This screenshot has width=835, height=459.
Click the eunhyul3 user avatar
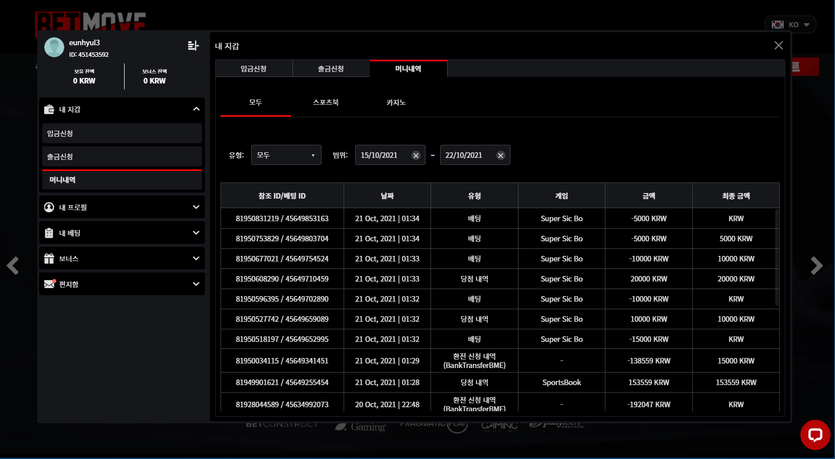coord(54,47)
